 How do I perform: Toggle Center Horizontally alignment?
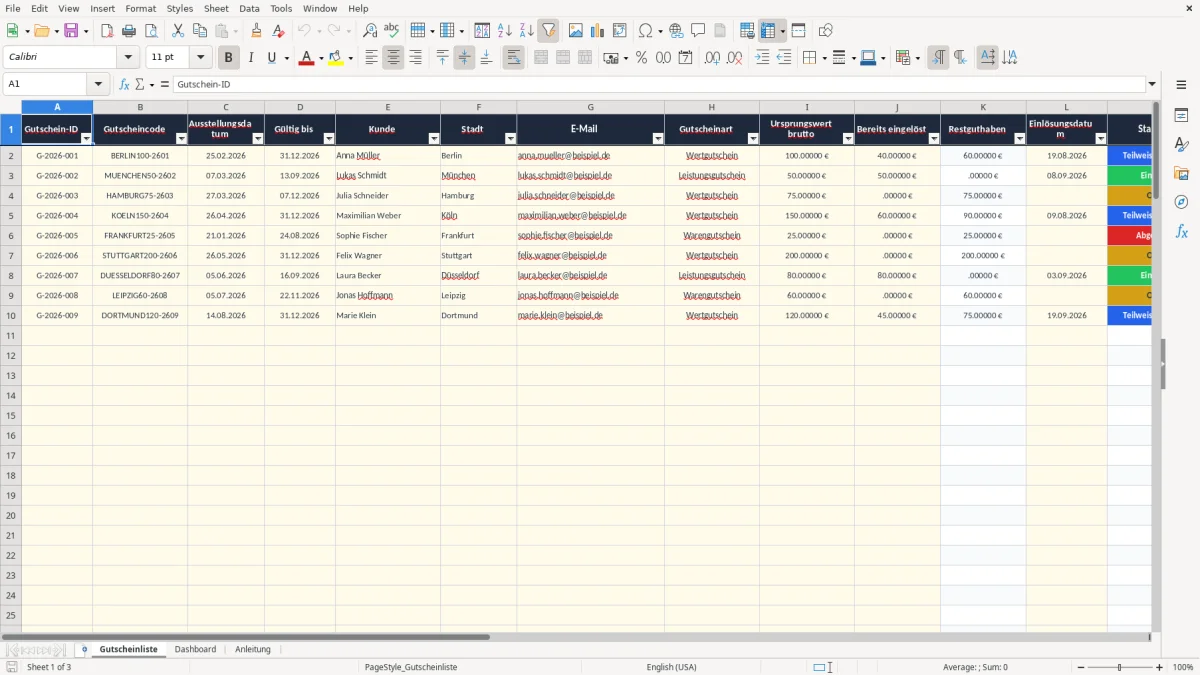[x=393, y=58]
